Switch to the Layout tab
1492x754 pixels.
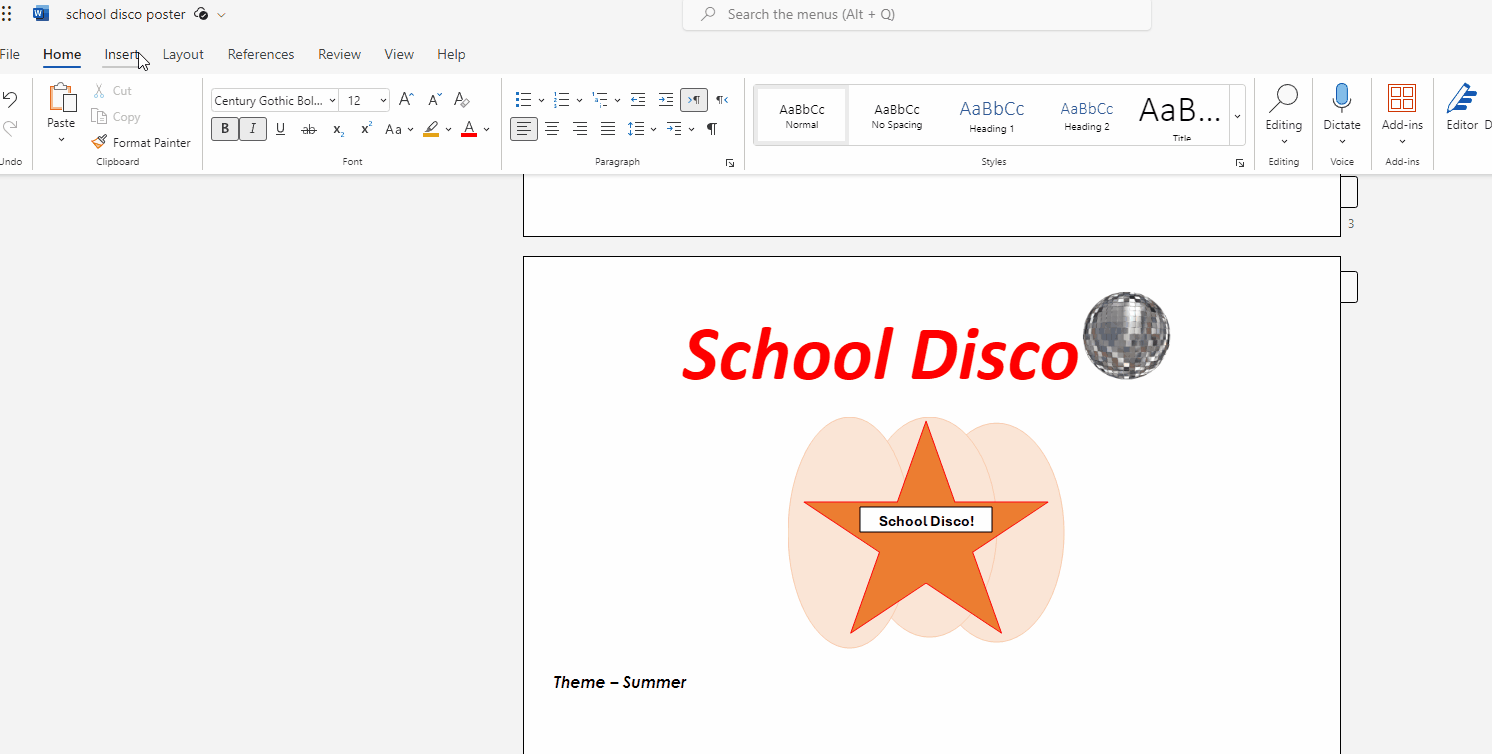click(183, 55)
